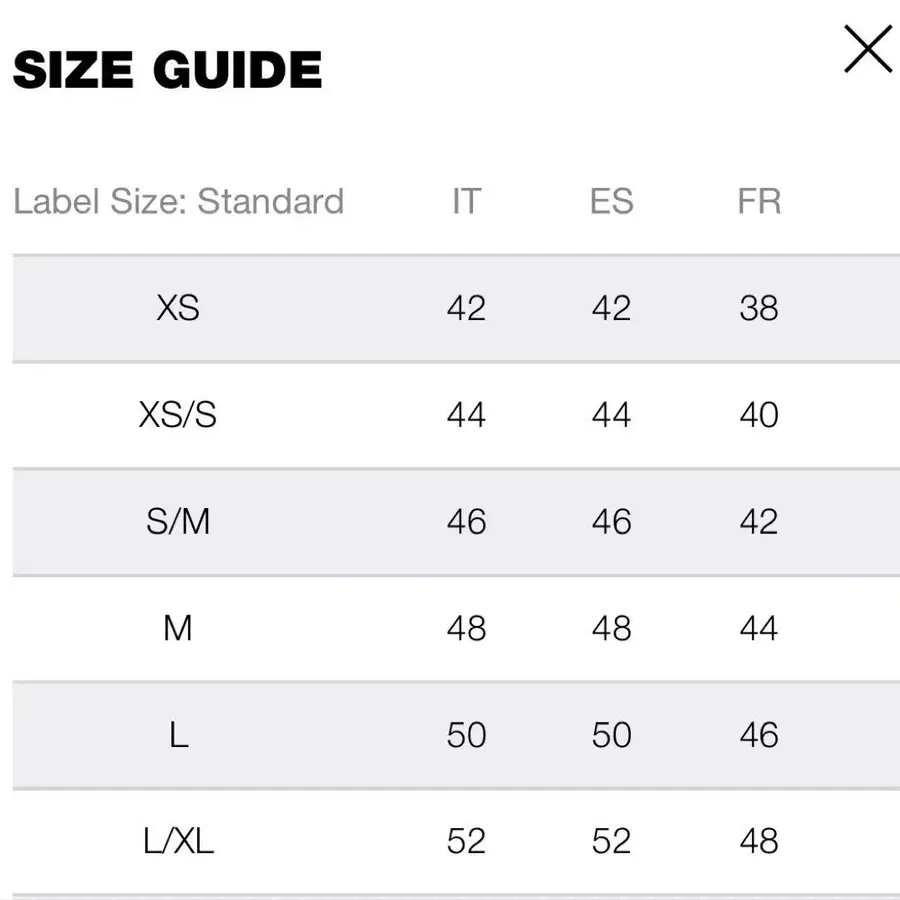Screen dimensions: 900x900
Task: Click the ES column header
Action: click(611, 201)
